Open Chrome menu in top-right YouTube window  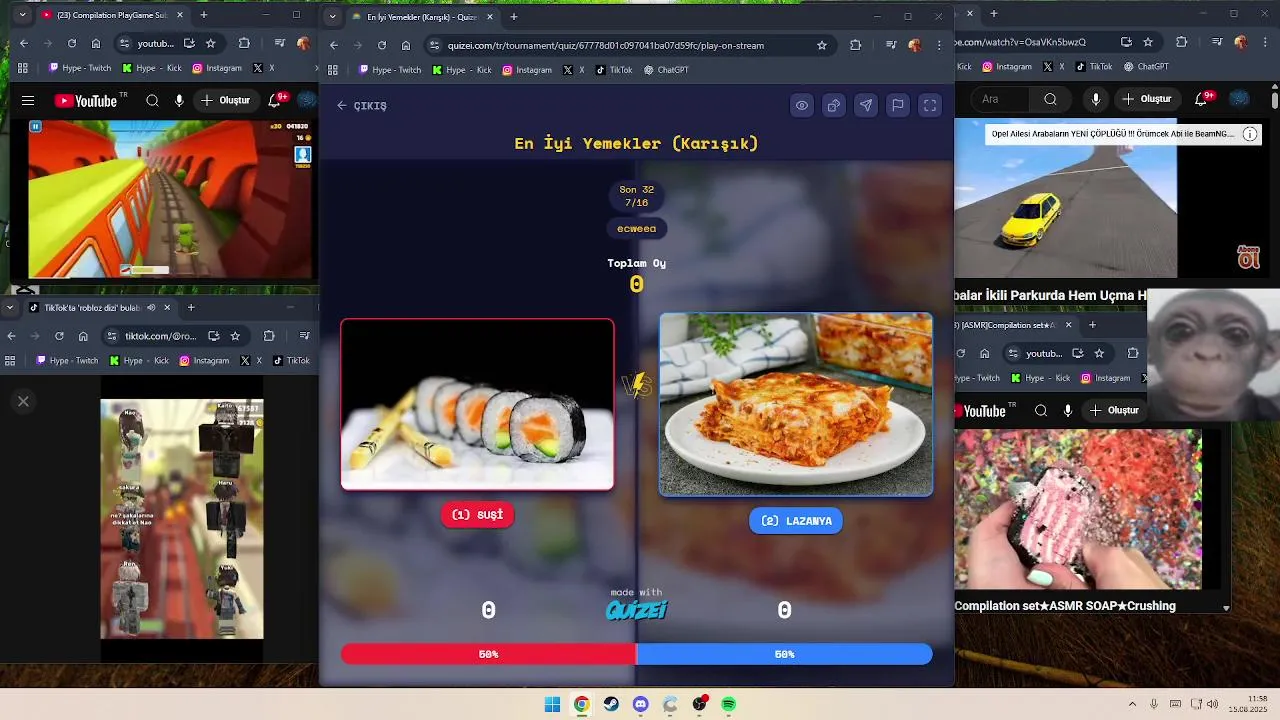(x=1264, y=42)
